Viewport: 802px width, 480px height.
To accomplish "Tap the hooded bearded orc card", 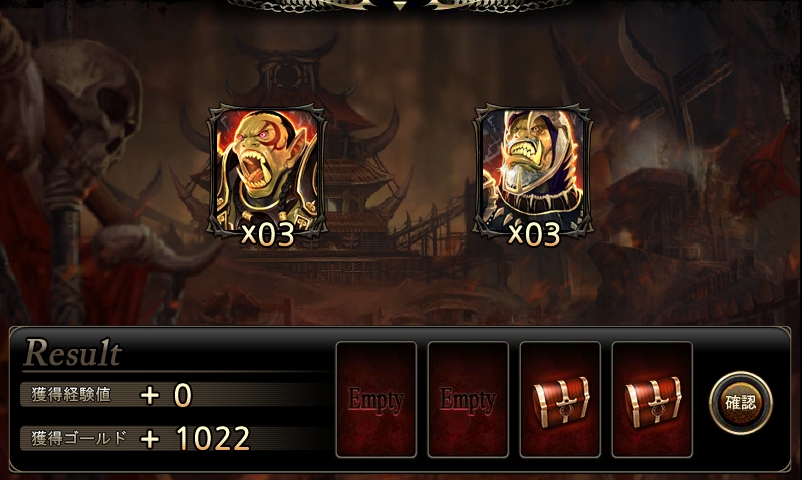I will point(533,171).
